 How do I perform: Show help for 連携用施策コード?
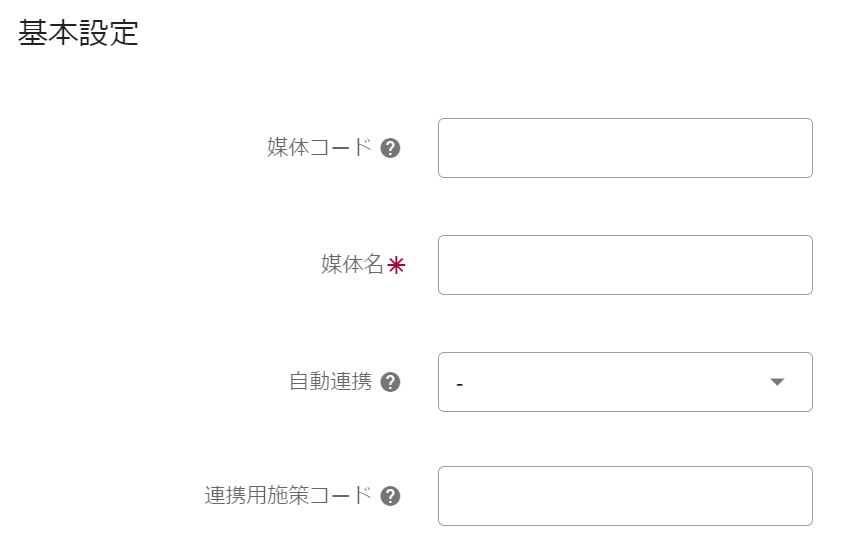pos(391,496)
